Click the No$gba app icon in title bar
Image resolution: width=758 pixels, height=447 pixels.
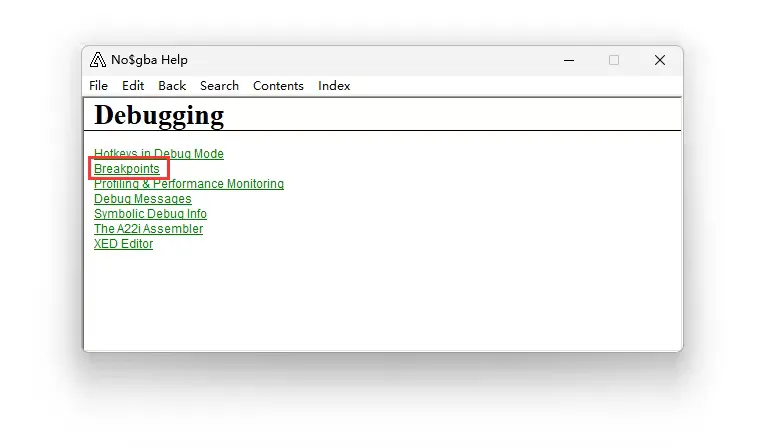coord(98,60)
